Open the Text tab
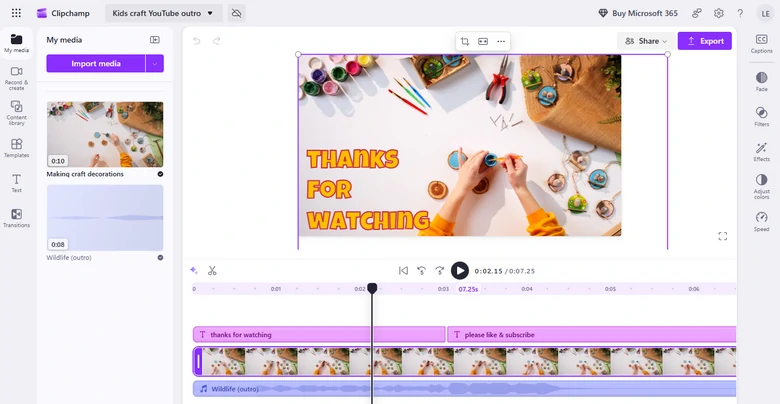780x404 pixels. tap(16, 183)
